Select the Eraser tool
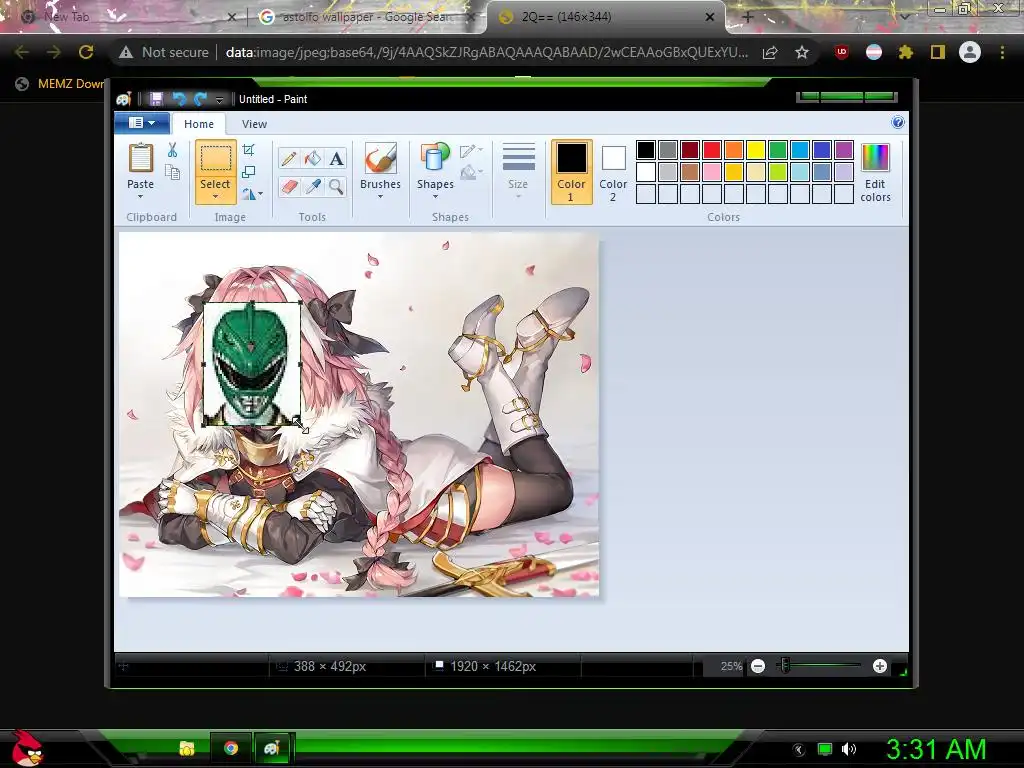This screenshot has width=1024, height=768. point(289,187)
